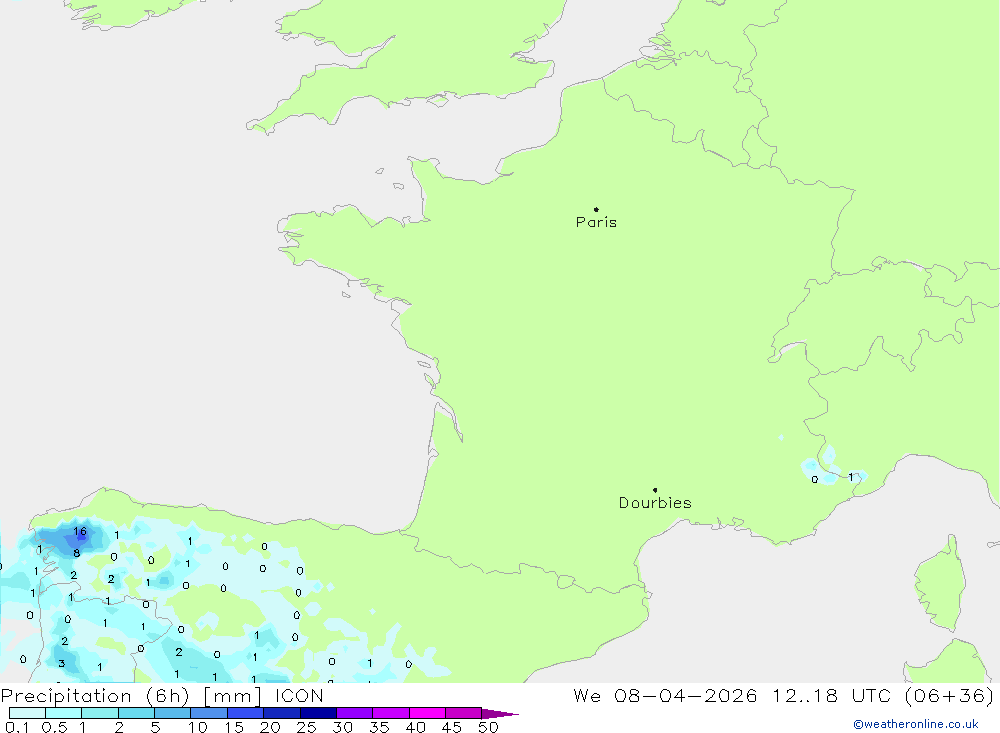The height and width of the screenshot is (733, 1000).
Task: Click the '(06+36)' forecast run text
Action: (949, 695)
